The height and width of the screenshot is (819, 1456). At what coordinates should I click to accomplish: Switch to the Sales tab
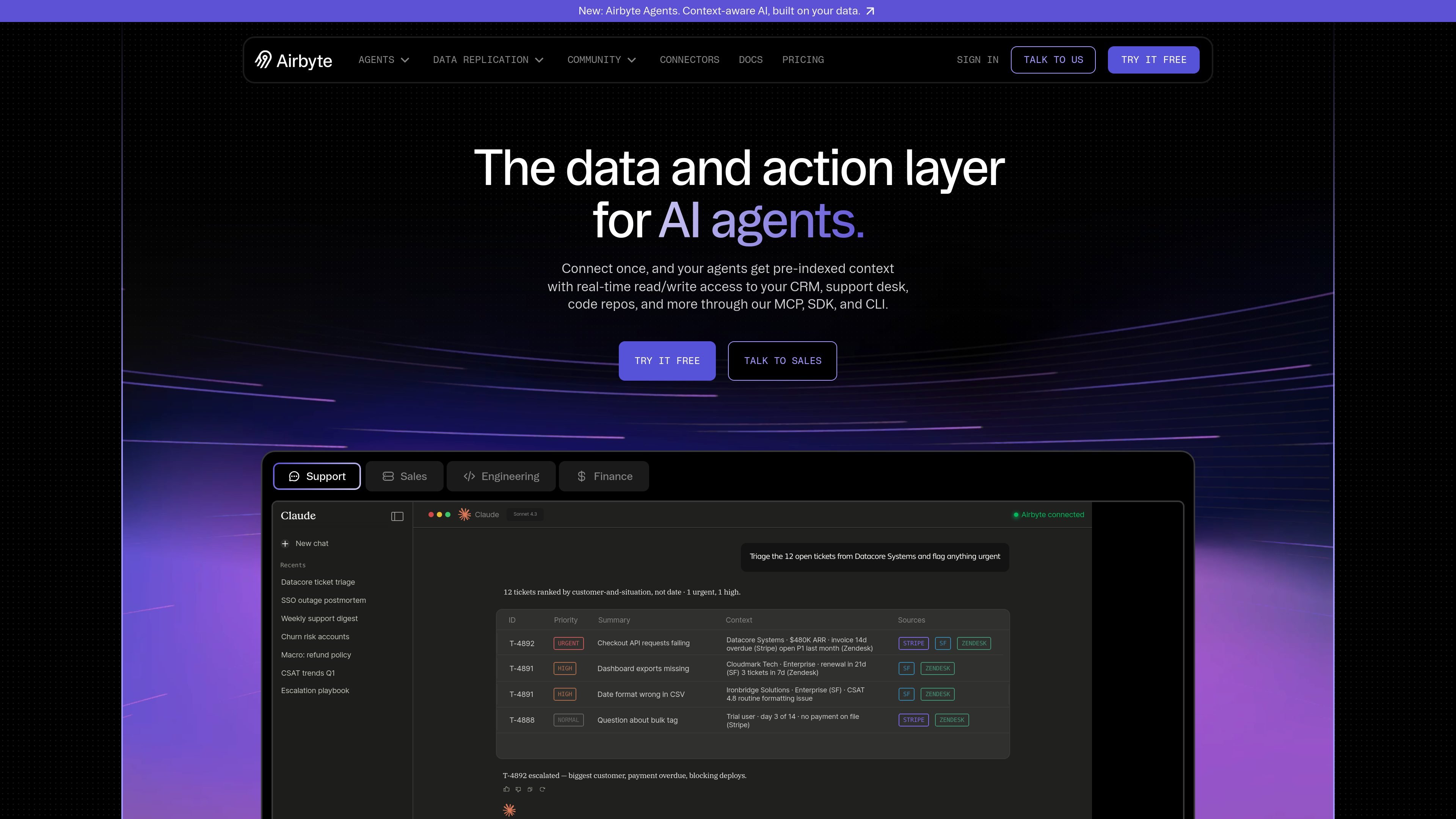[405, 477]
